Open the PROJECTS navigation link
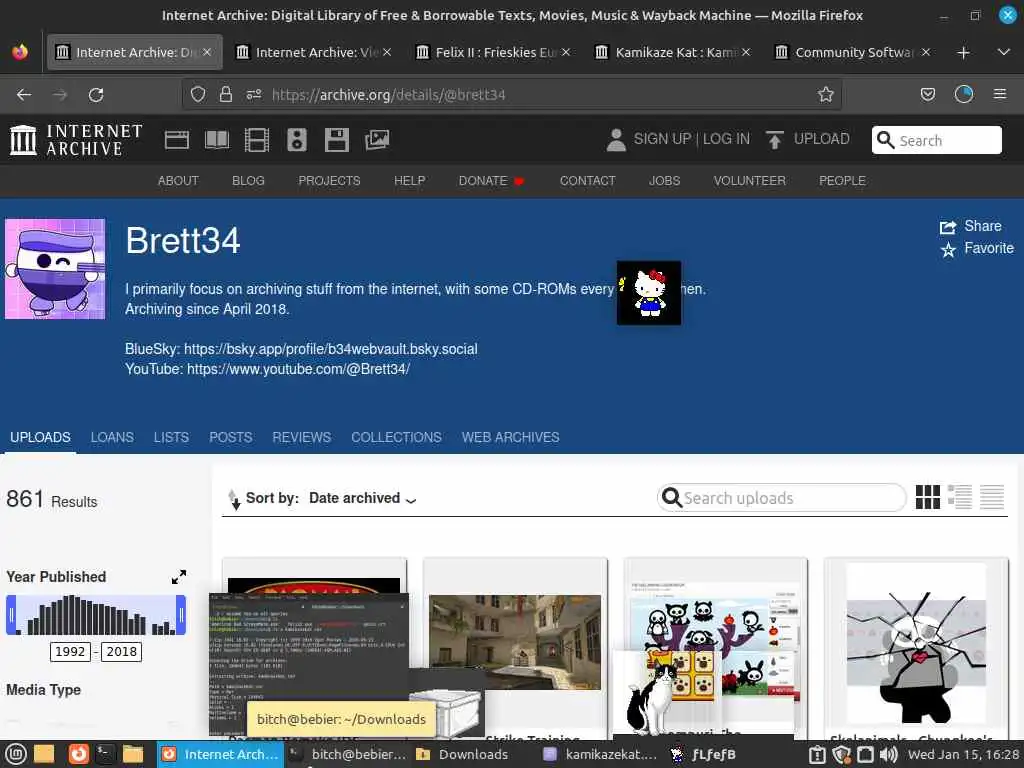Image resolution: width=1024 pixels, height=768 pixels. [x=329, y=181]
